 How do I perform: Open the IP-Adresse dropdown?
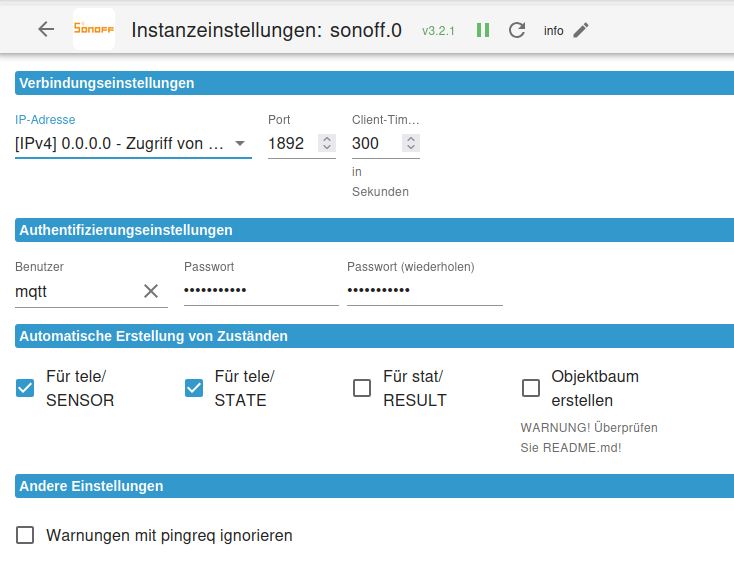click(x=132, y=144)
